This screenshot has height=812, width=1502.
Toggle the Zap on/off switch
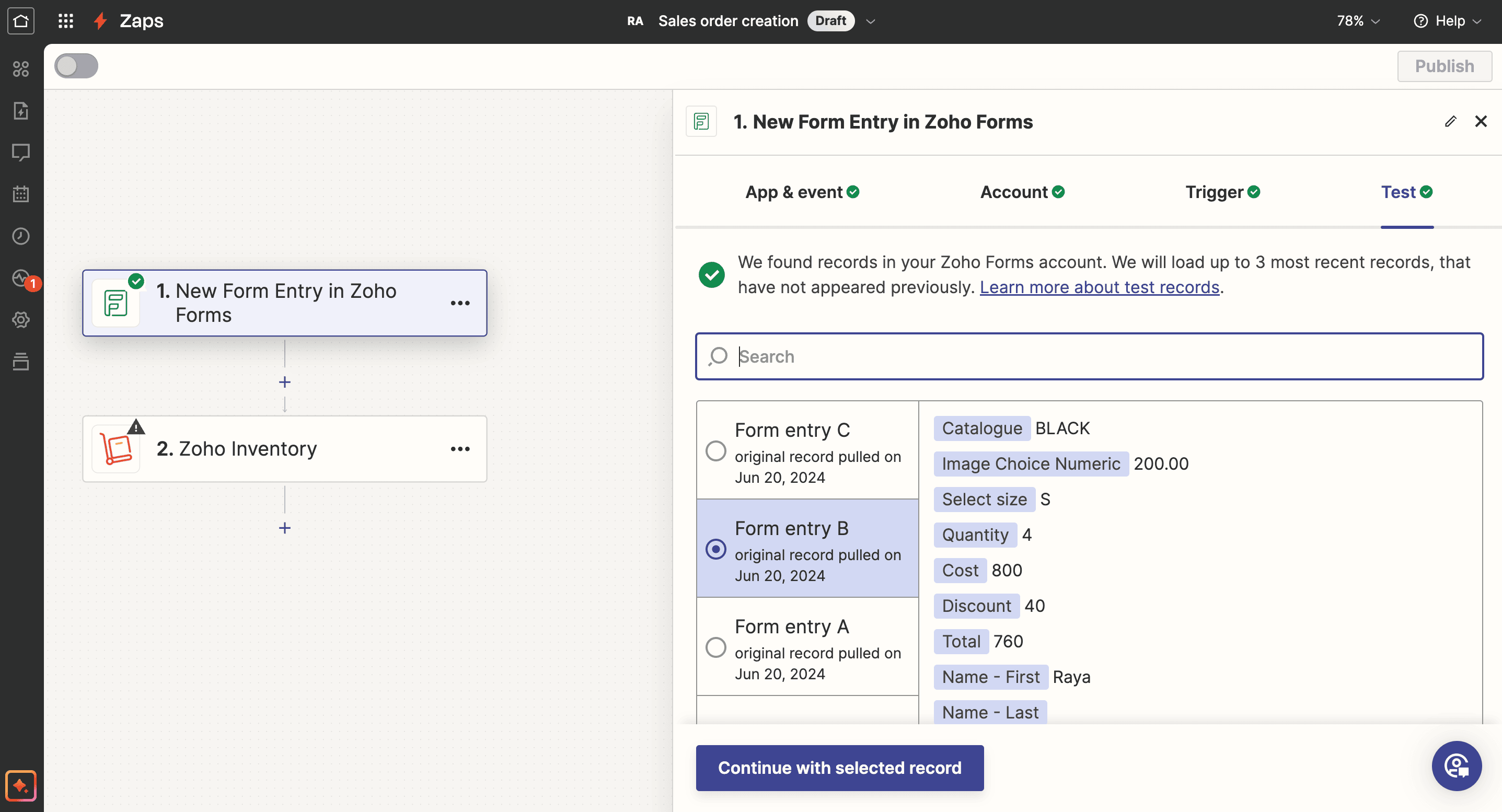[x=76, y=66]
